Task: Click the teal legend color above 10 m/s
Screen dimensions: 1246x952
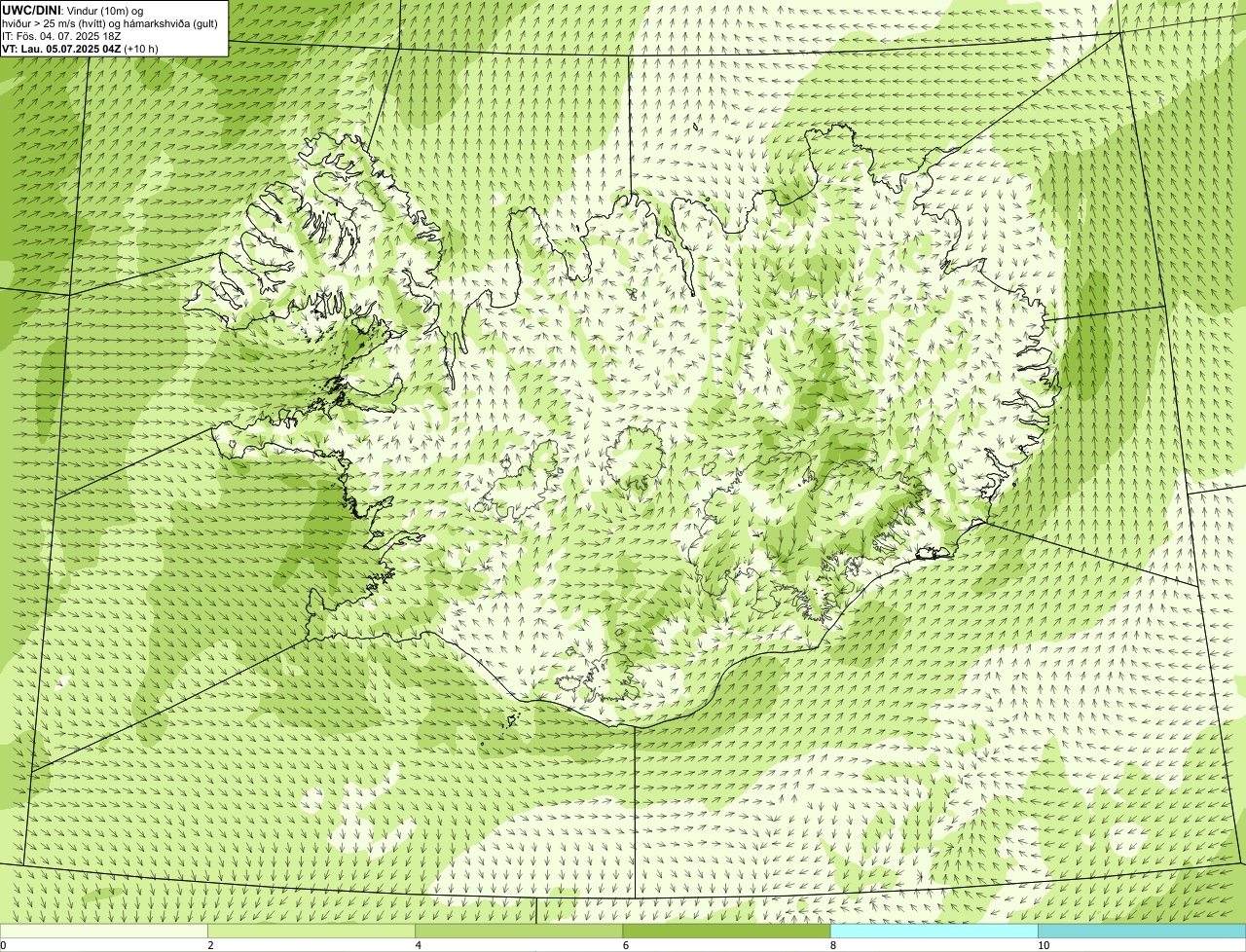Action: coord(1142,931)
